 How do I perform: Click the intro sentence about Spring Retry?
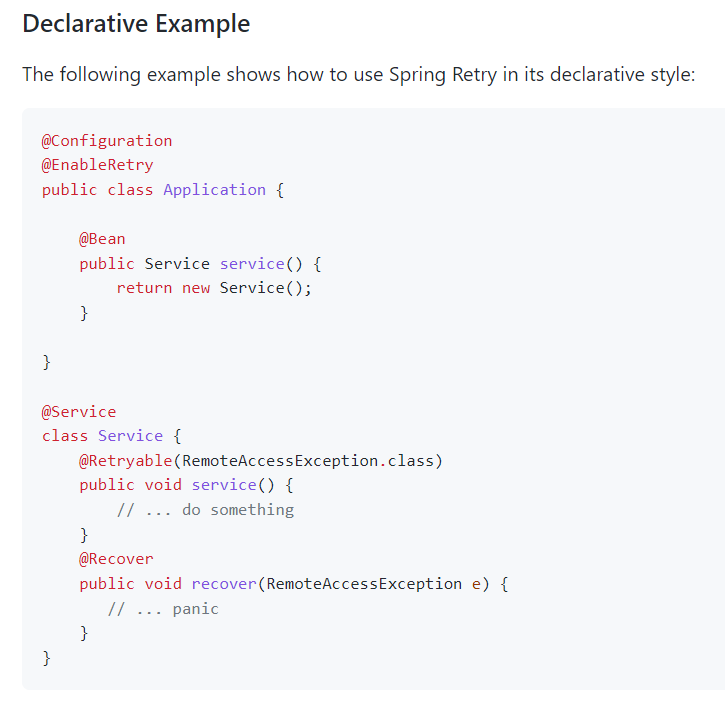359,74
